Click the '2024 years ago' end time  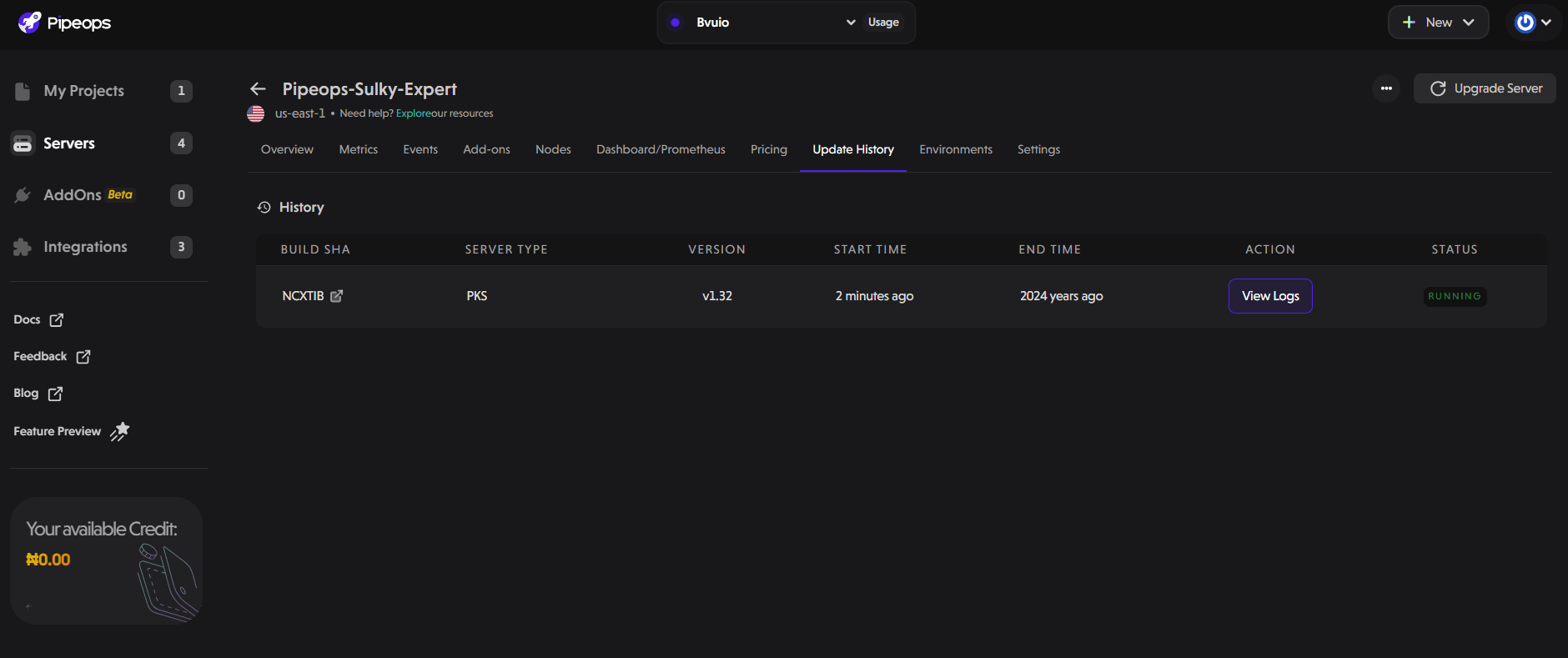coord(1061,296)
